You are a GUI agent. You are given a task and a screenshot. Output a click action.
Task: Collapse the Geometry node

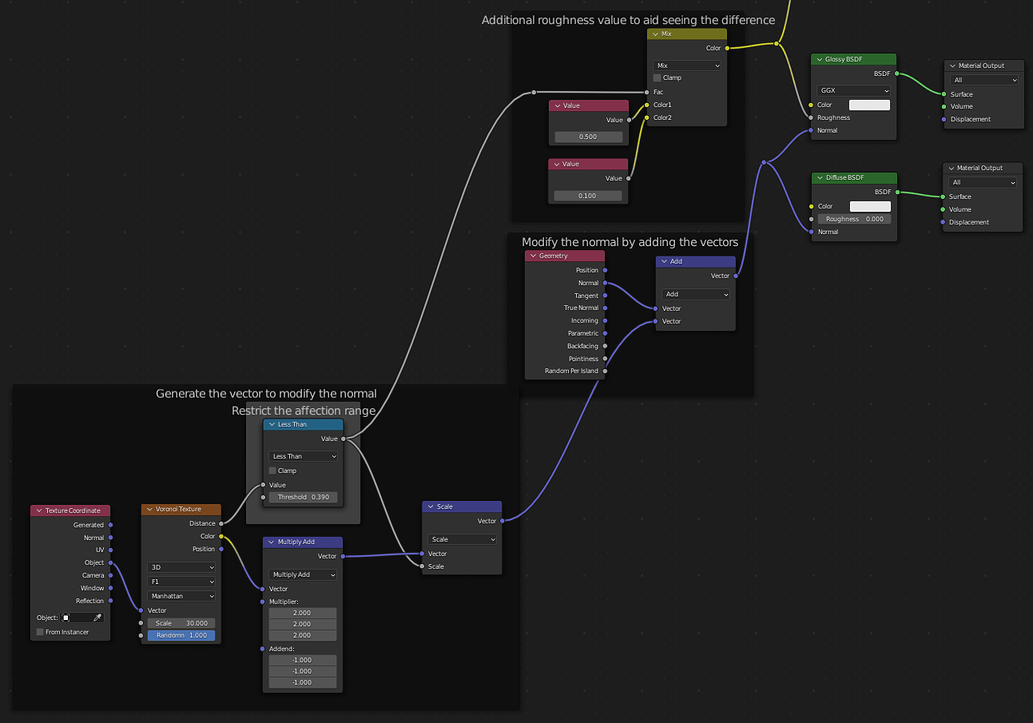pyautogui.click(x=533, y=256)
